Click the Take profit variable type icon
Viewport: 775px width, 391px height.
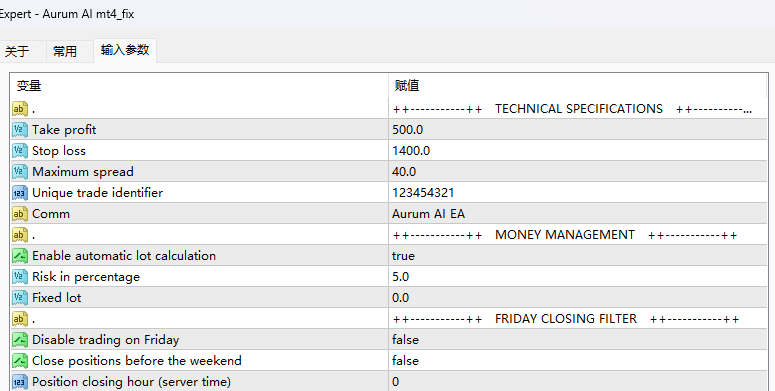click(20, 130)
